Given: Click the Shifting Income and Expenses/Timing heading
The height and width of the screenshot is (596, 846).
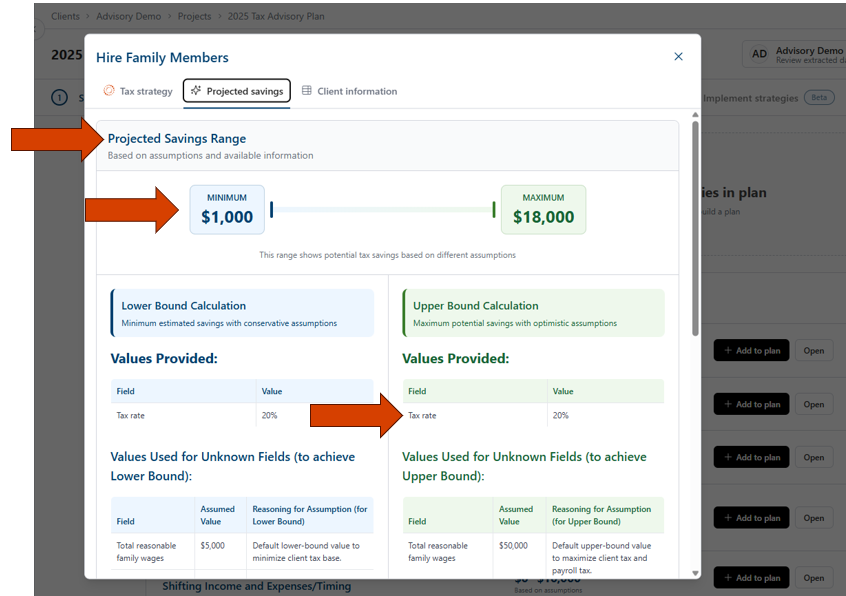Looking at the screenshot, I should (256, 586).
